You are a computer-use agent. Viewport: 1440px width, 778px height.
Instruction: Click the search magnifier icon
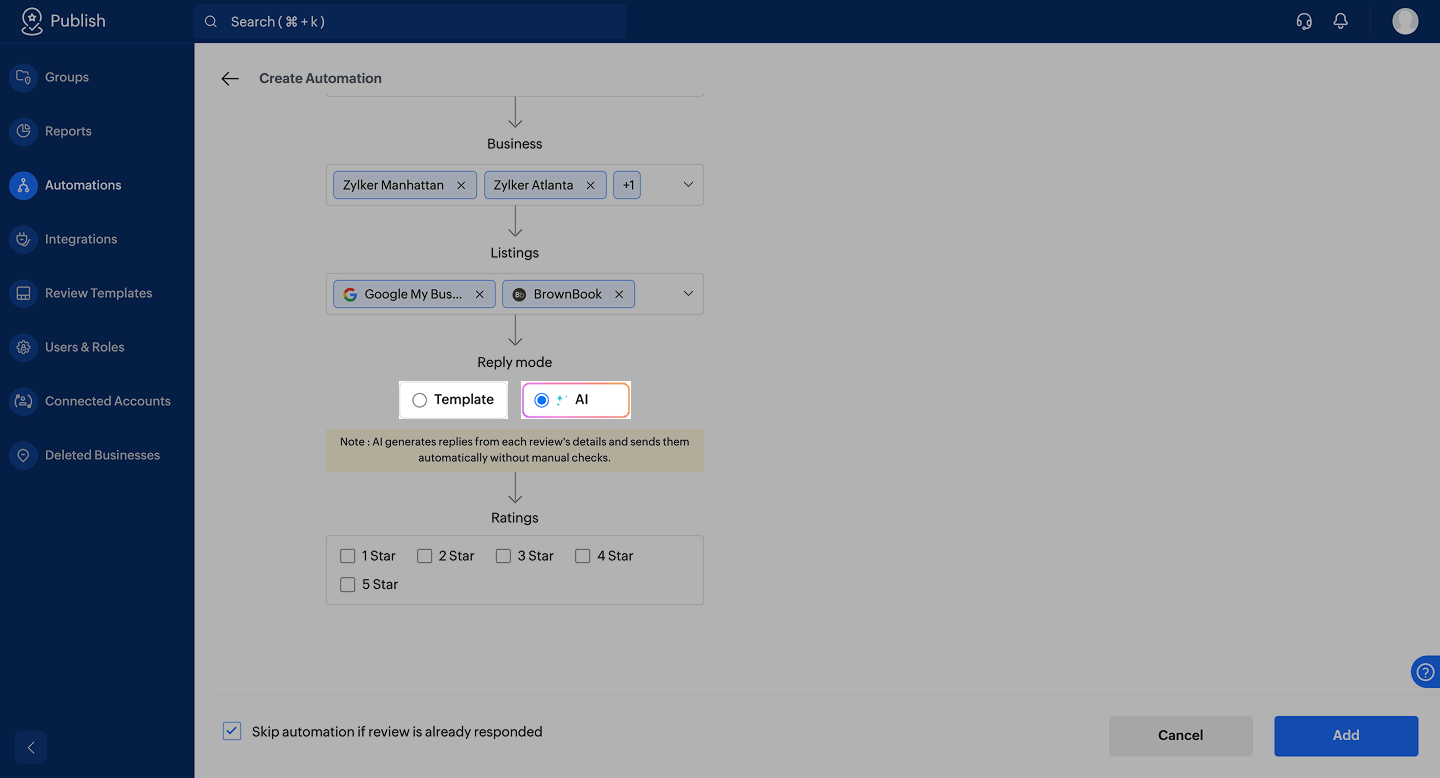click(211, 21)
